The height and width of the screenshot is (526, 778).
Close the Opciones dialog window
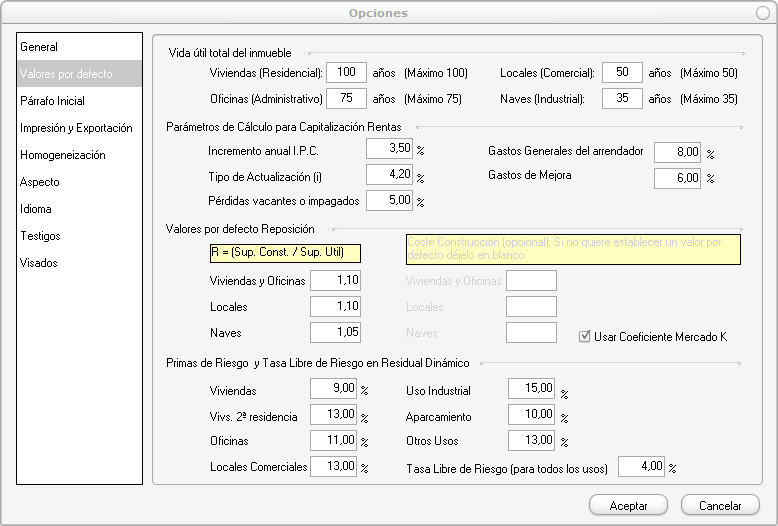[x=762, y=13]
